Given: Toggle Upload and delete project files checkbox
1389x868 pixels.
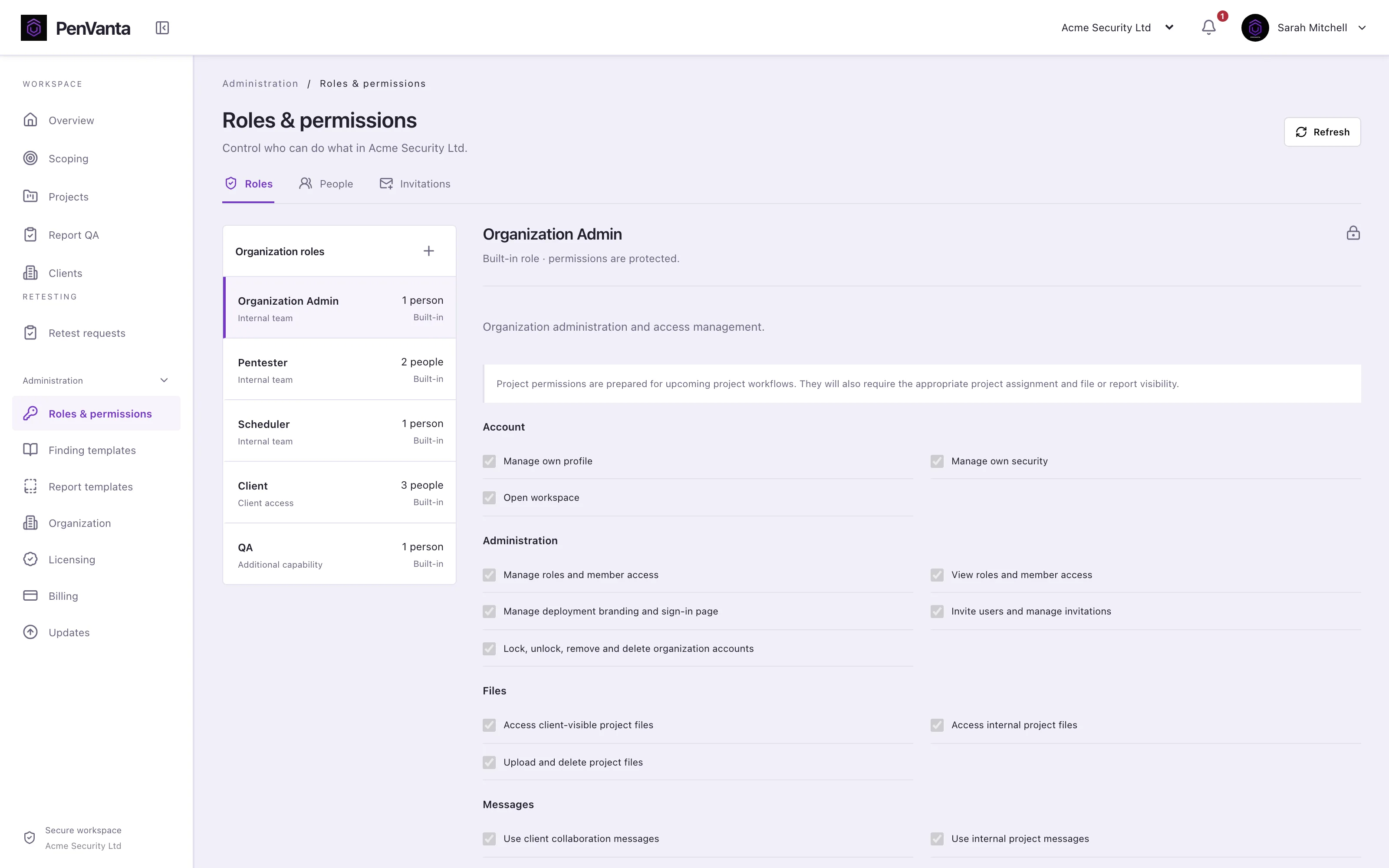Looking at the screenshot, I should pos(489,763).
